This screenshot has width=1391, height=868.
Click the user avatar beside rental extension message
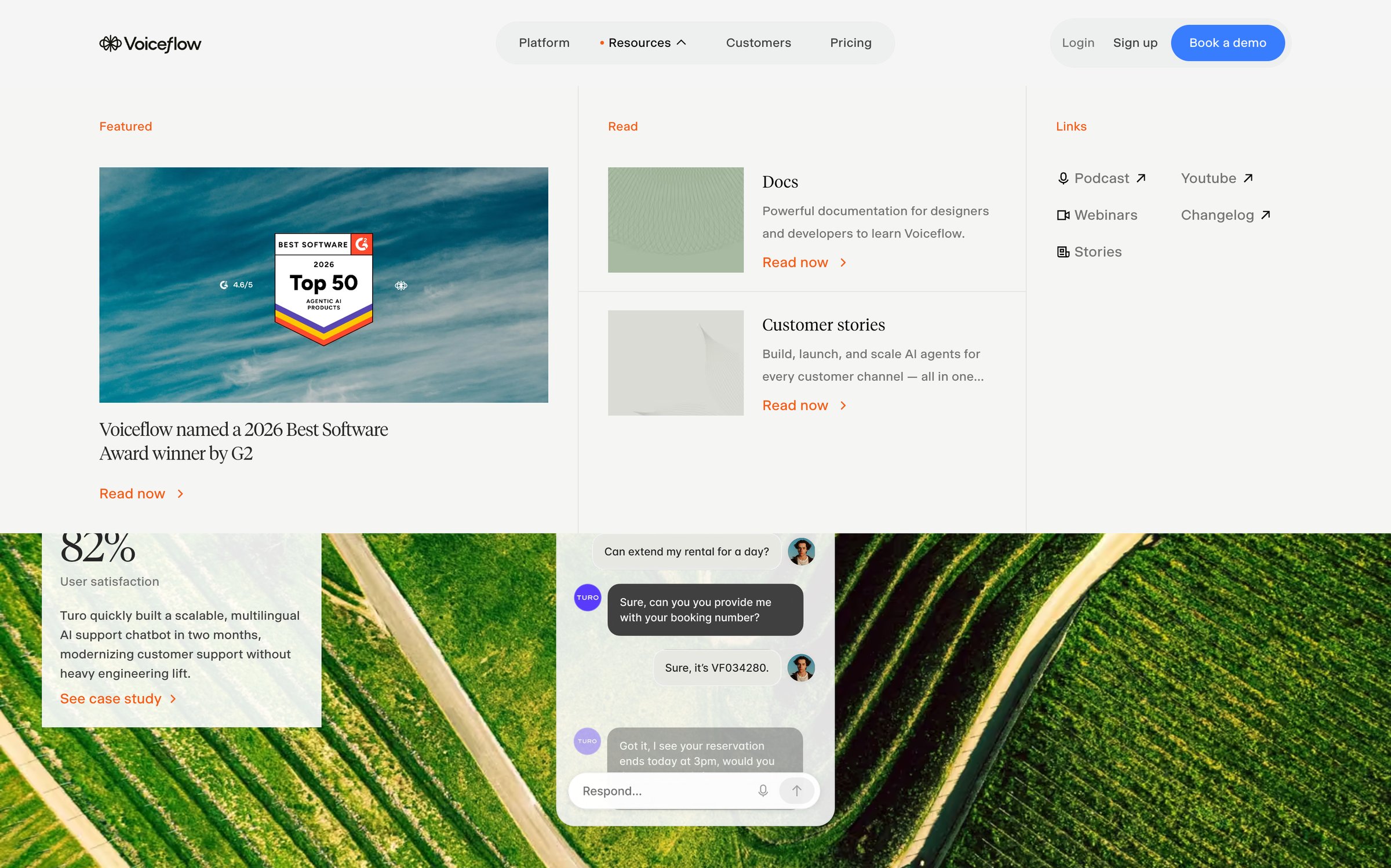801,552
